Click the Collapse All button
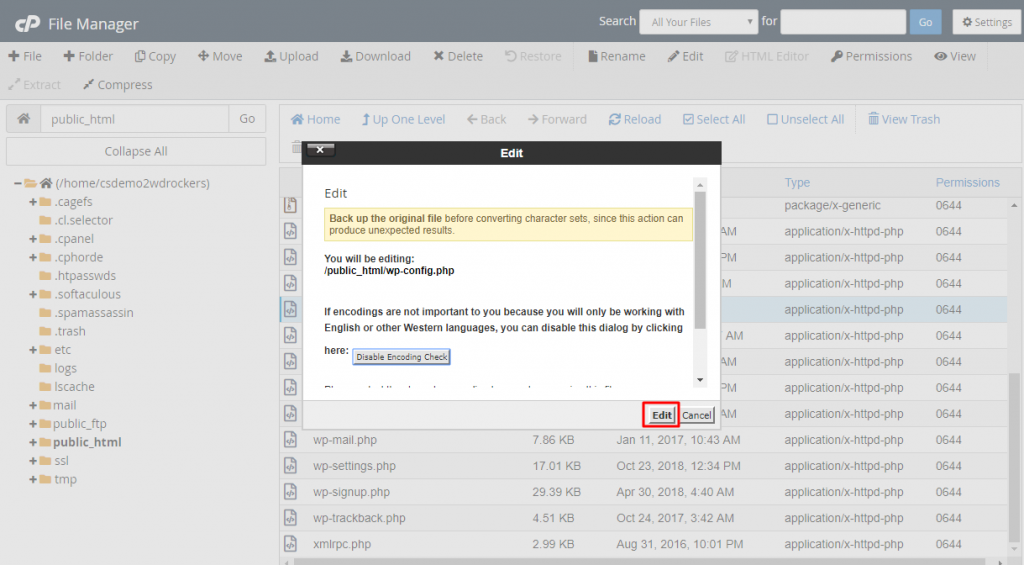This screenshot has height=565, width=1024. (136, 151)
